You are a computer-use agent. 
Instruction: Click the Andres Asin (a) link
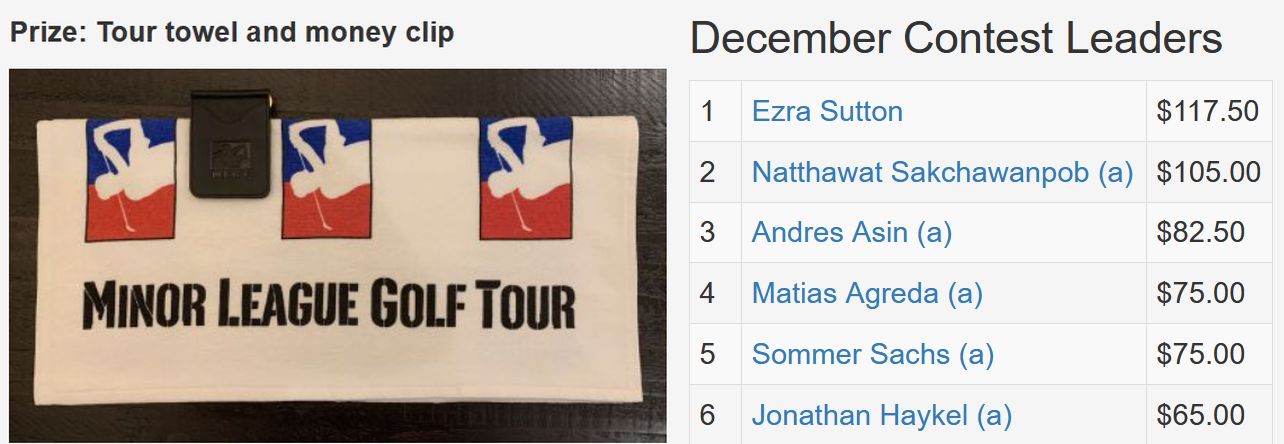[852, 233]
